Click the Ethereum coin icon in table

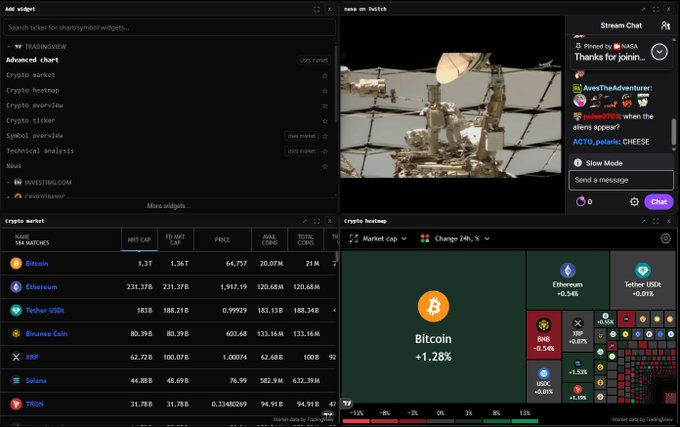(16, 287)
